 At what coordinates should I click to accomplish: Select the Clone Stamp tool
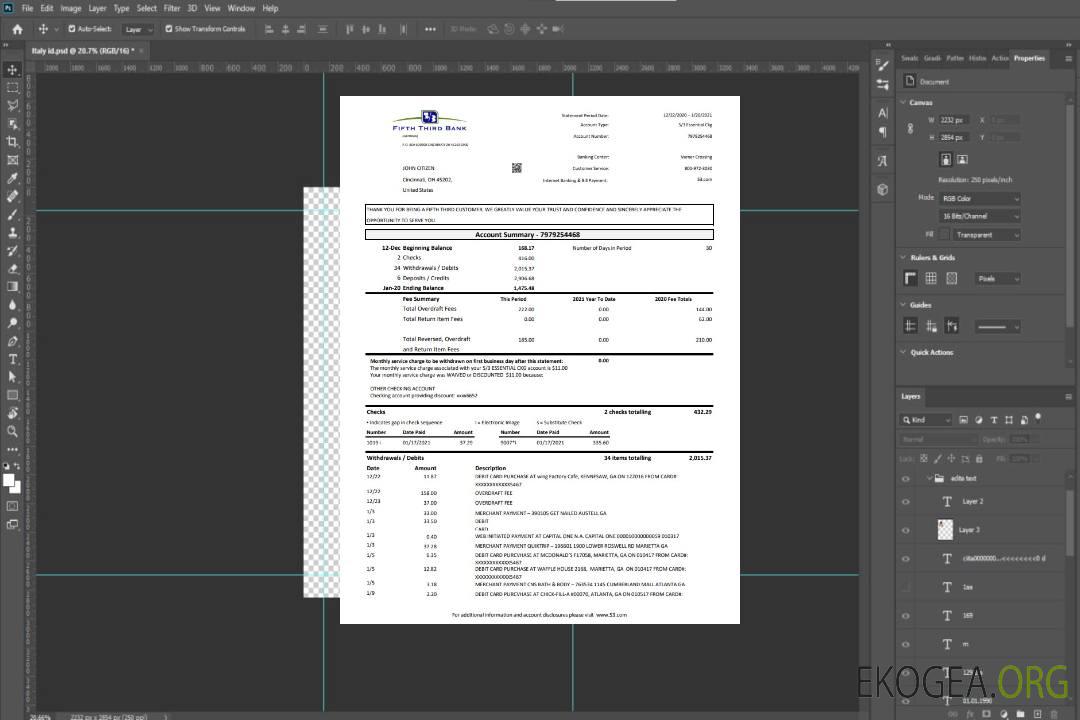12,233
